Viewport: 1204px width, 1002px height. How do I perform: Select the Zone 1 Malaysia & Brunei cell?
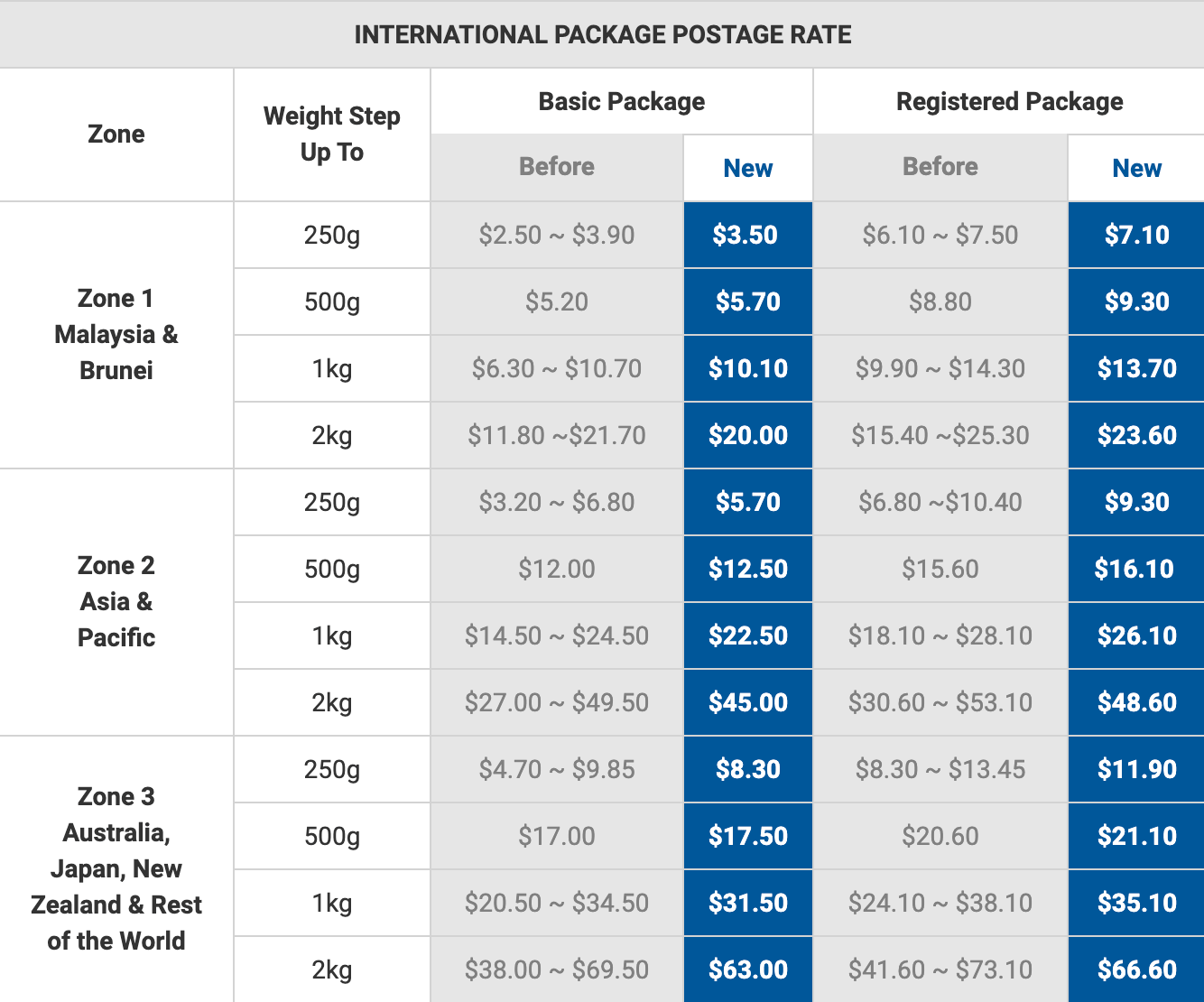(x=116, y=335)
